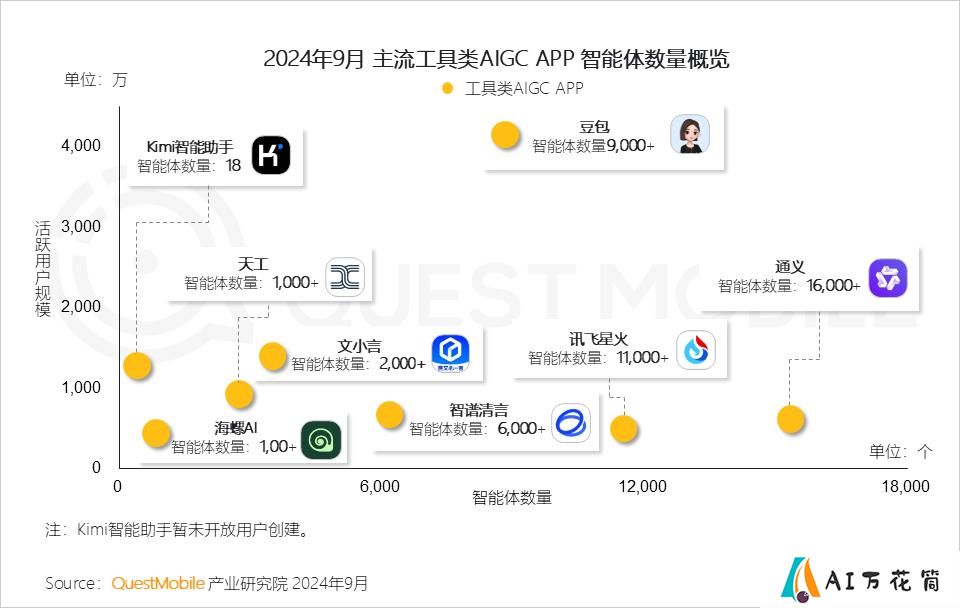Image resolution: width=960 pixels, height=608 pixels.
Task: Select the 讯飞星火 data point below its dashed line
Action: click(x=624, y=429)
